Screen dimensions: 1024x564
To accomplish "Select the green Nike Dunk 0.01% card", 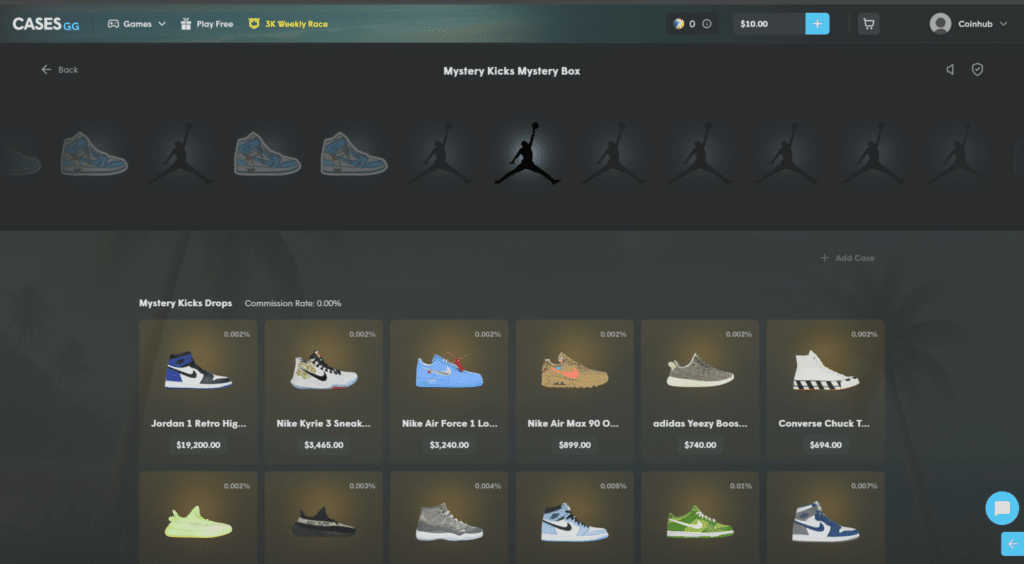I will click(699, 518).
